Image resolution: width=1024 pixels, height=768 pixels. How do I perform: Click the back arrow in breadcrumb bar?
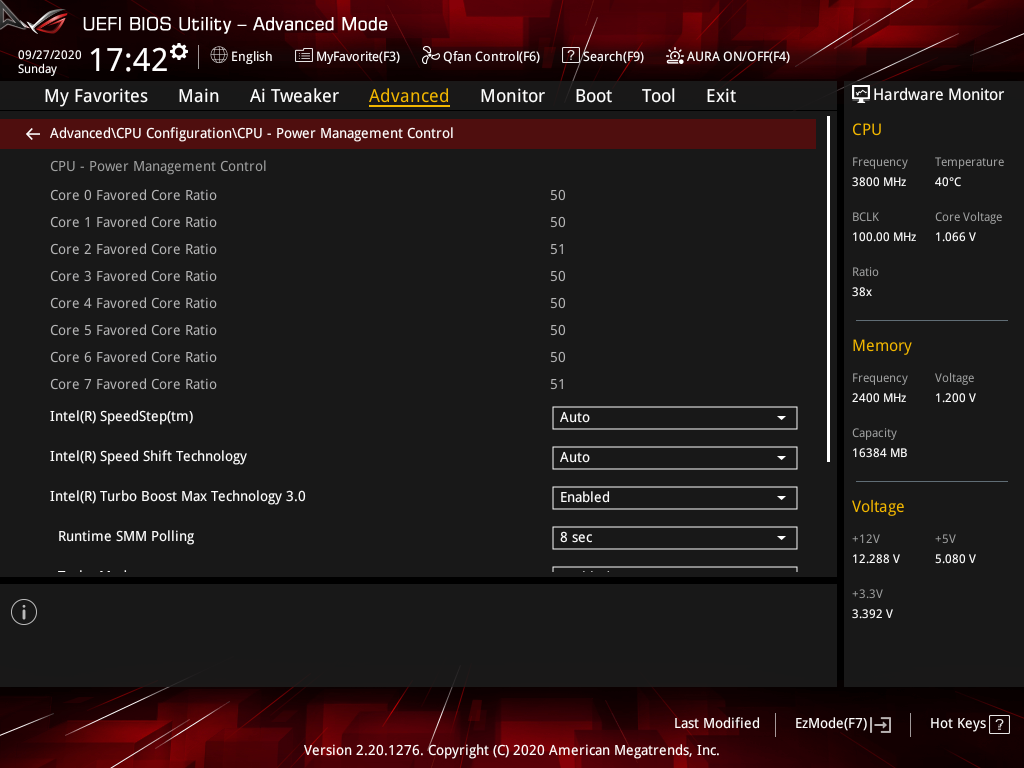33,134
